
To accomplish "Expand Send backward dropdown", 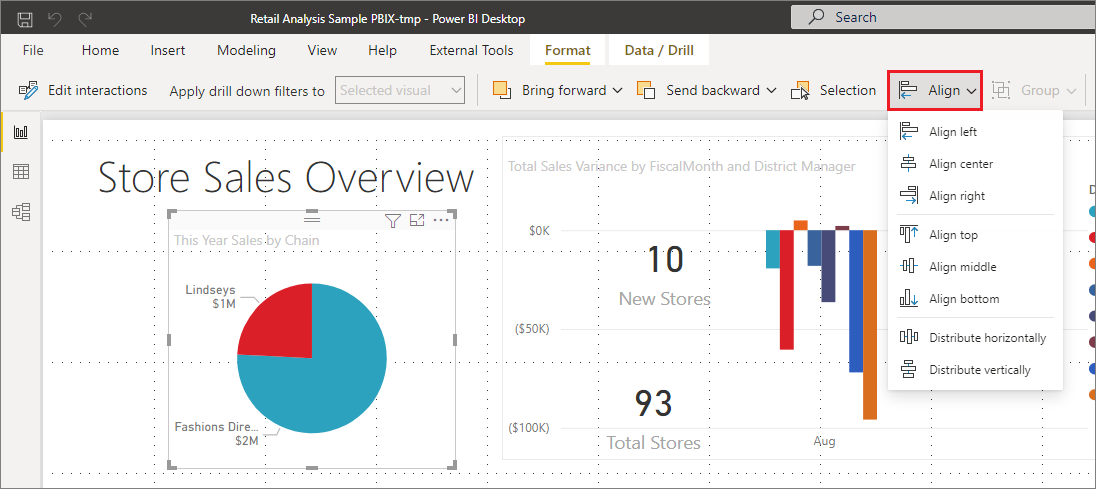I will (707, 91).
